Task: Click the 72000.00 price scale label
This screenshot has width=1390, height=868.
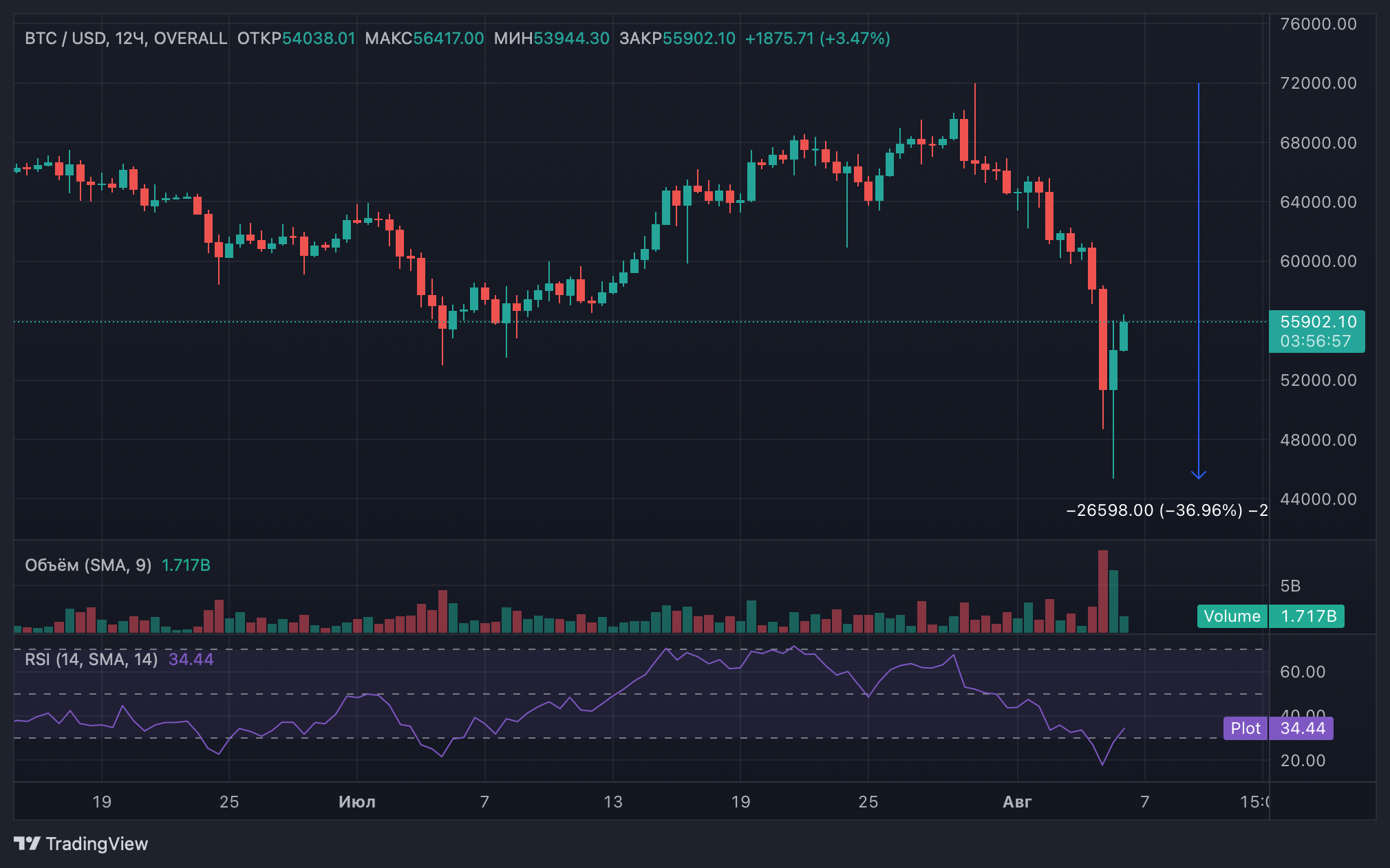Action: [x=1318, y=83]
